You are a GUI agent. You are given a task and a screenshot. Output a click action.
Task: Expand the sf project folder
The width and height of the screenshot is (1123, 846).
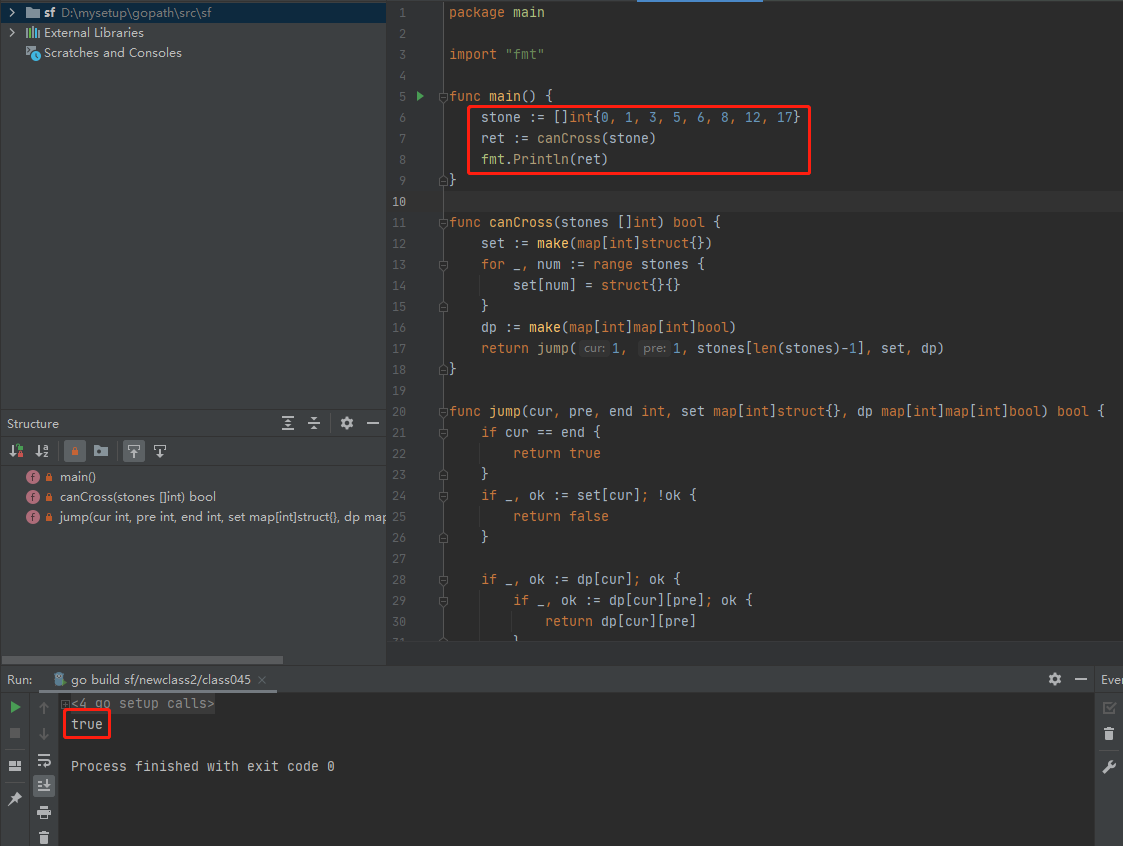point(11,12)
